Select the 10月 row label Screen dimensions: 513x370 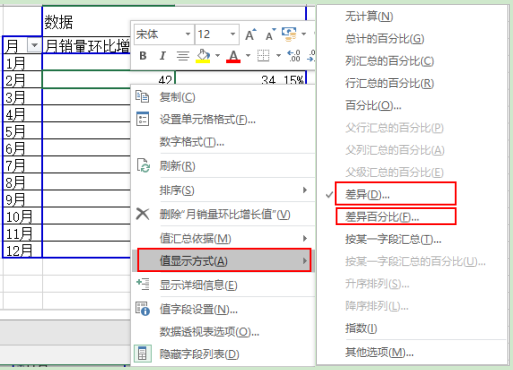click(22, 216)
